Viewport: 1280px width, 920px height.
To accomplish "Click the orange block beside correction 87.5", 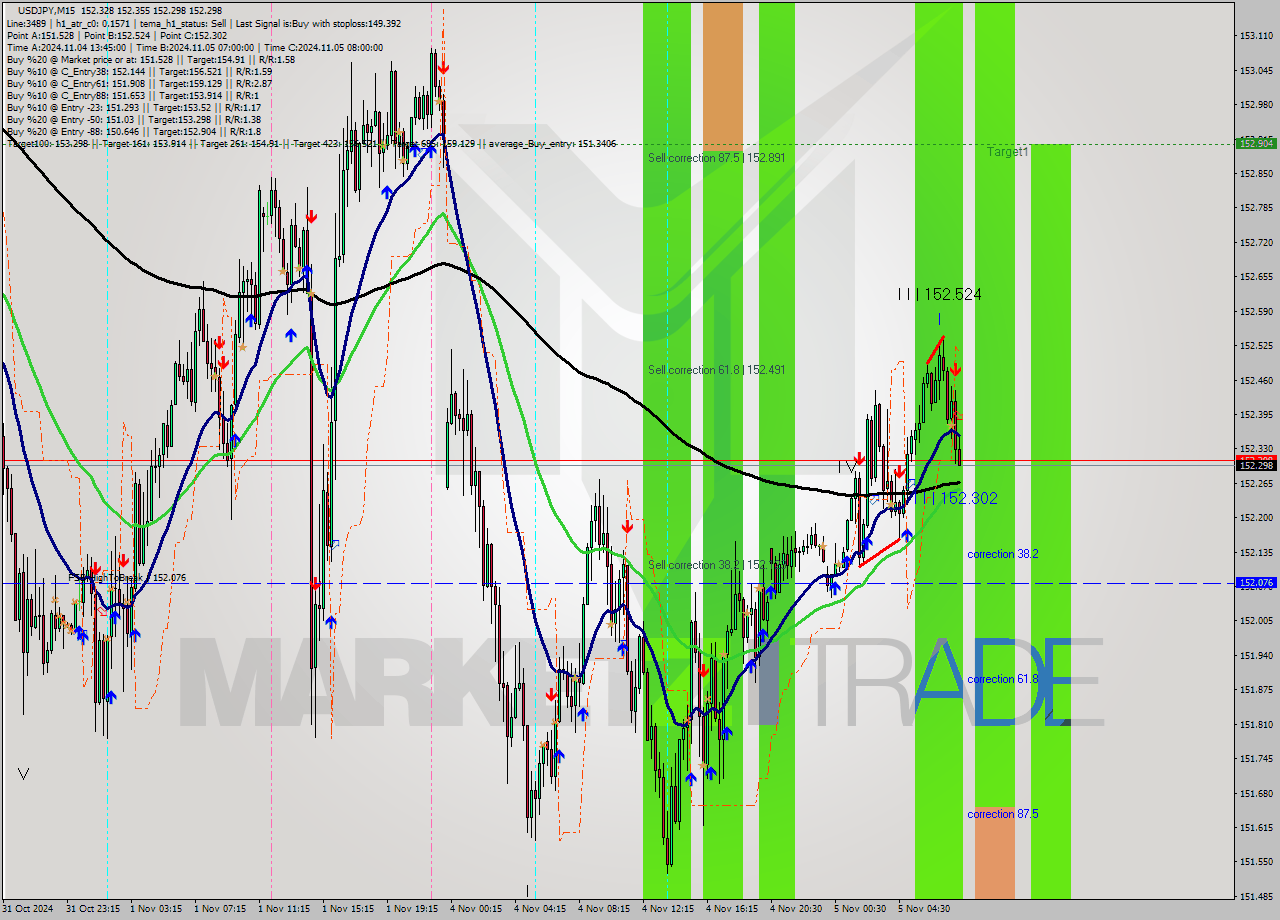I will click(x=994, y=853).
